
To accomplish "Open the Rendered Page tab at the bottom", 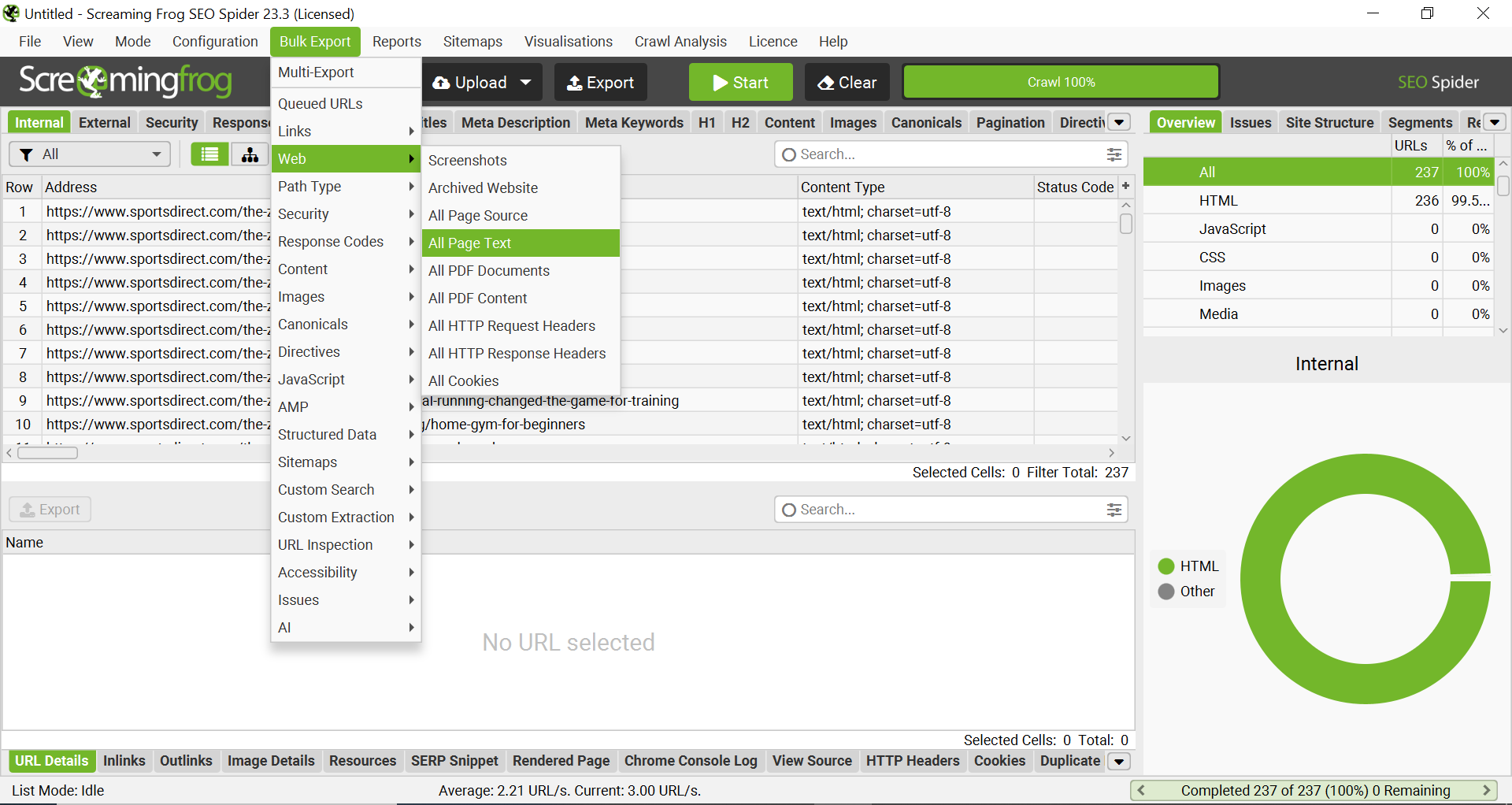I will (x=561, y=761).
